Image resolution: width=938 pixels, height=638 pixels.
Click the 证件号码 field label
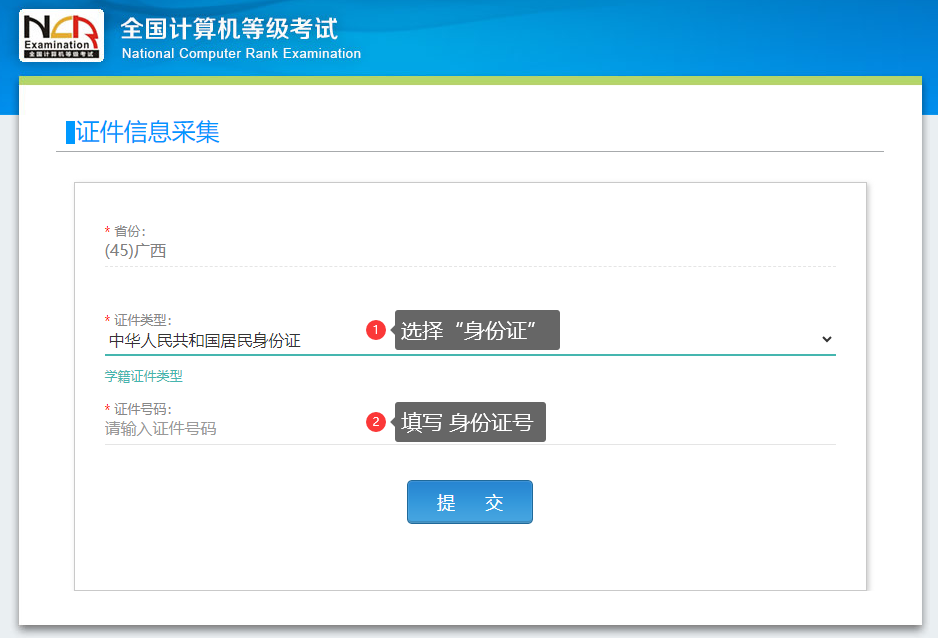(x=142, y=410)
